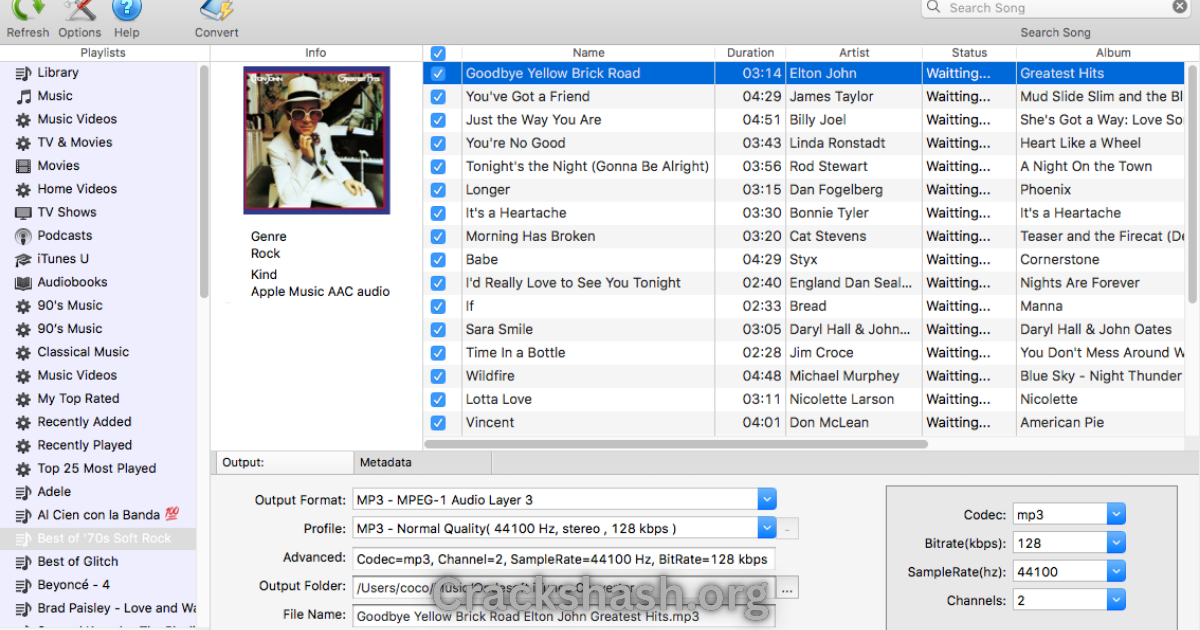This screenshot has width=1200, height=630.
Task: Open the Bitrate(kbps) dropdown
Action: (1116, 543)
